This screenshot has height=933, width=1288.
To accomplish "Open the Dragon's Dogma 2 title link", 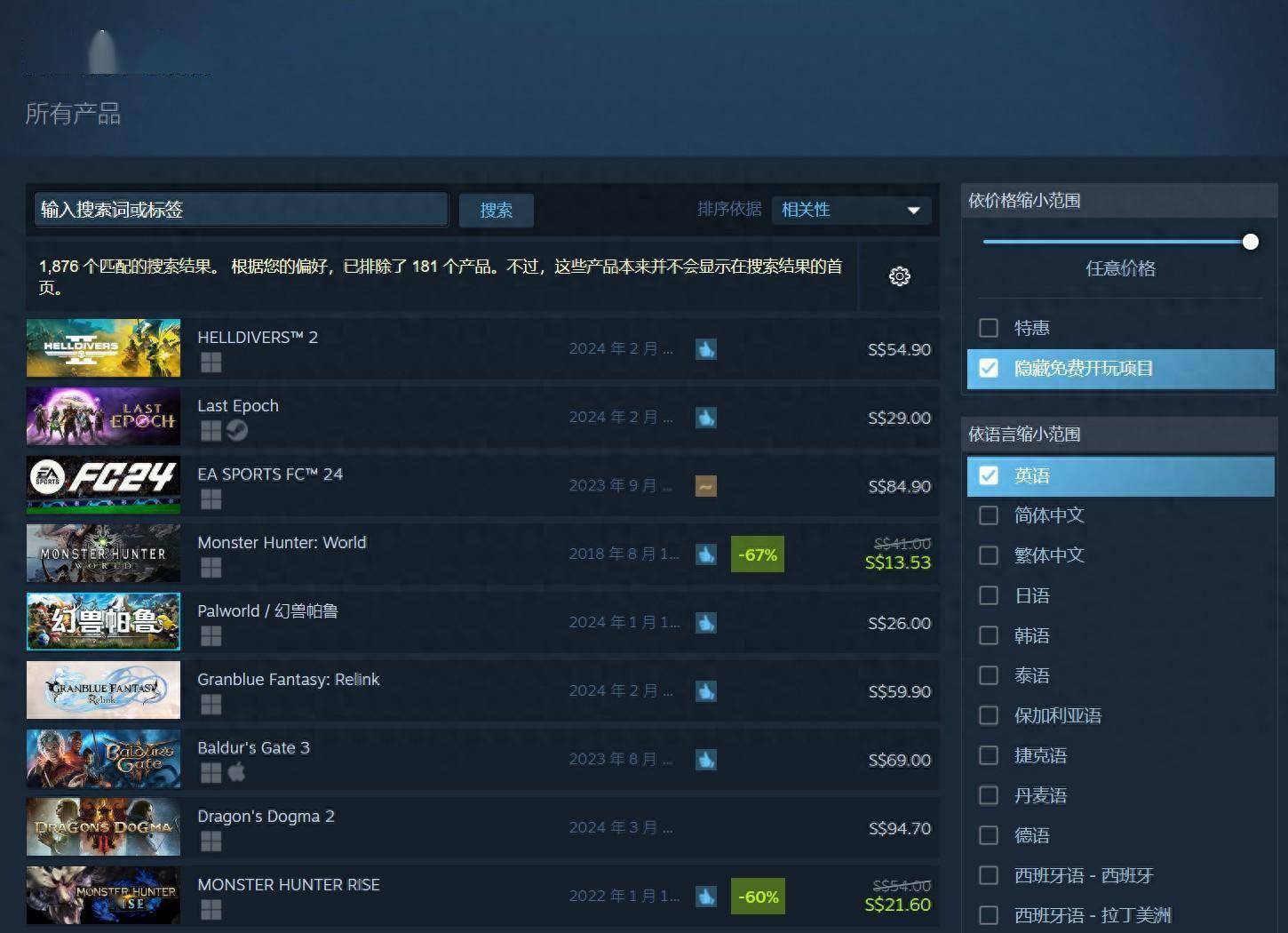I will (x=266, y=817).
